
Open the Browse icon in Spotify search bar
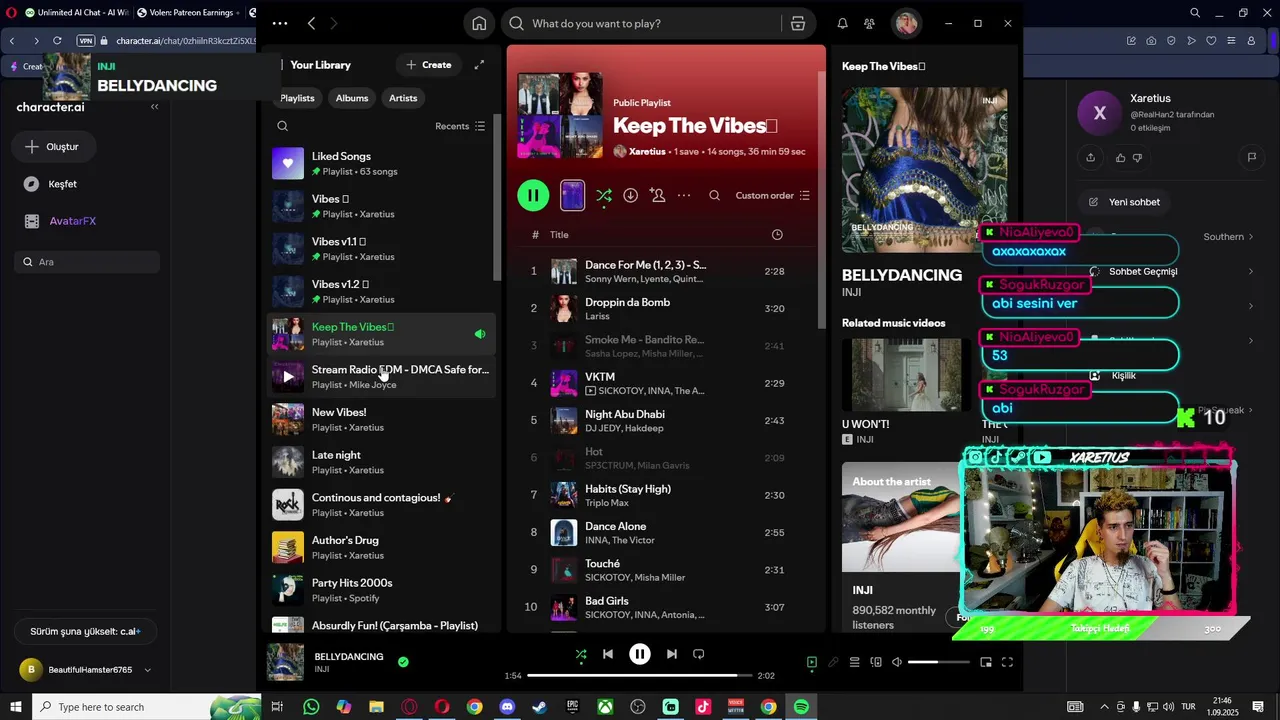click(798, 23)
